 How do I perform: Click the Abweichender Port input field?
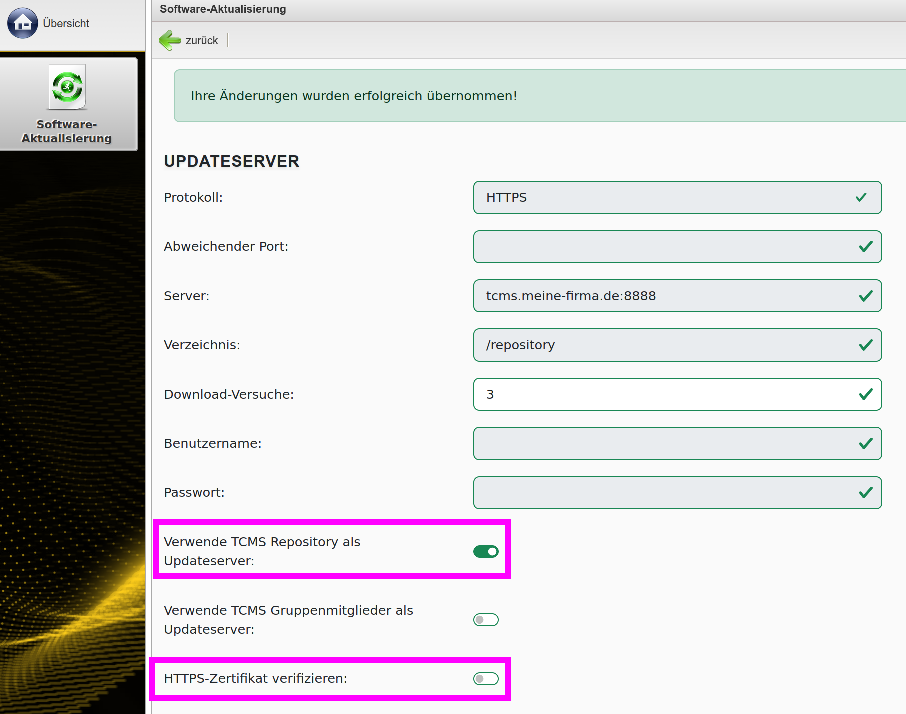pyautogui.click(x=677, y=247)
